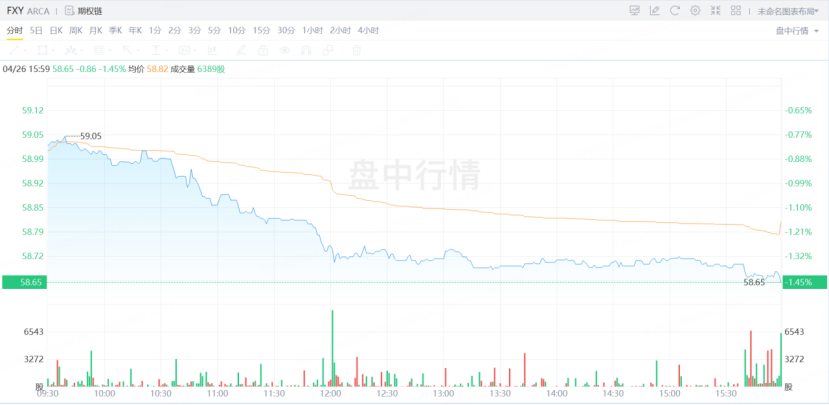Click the 均价 58.82 average price value

tap(148, 69)
